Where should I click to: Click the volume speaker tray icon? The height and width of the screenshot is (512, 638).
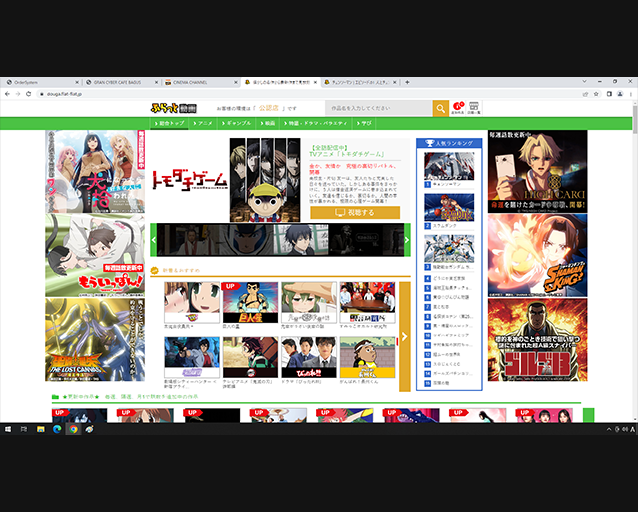click(x=625, y=429)
